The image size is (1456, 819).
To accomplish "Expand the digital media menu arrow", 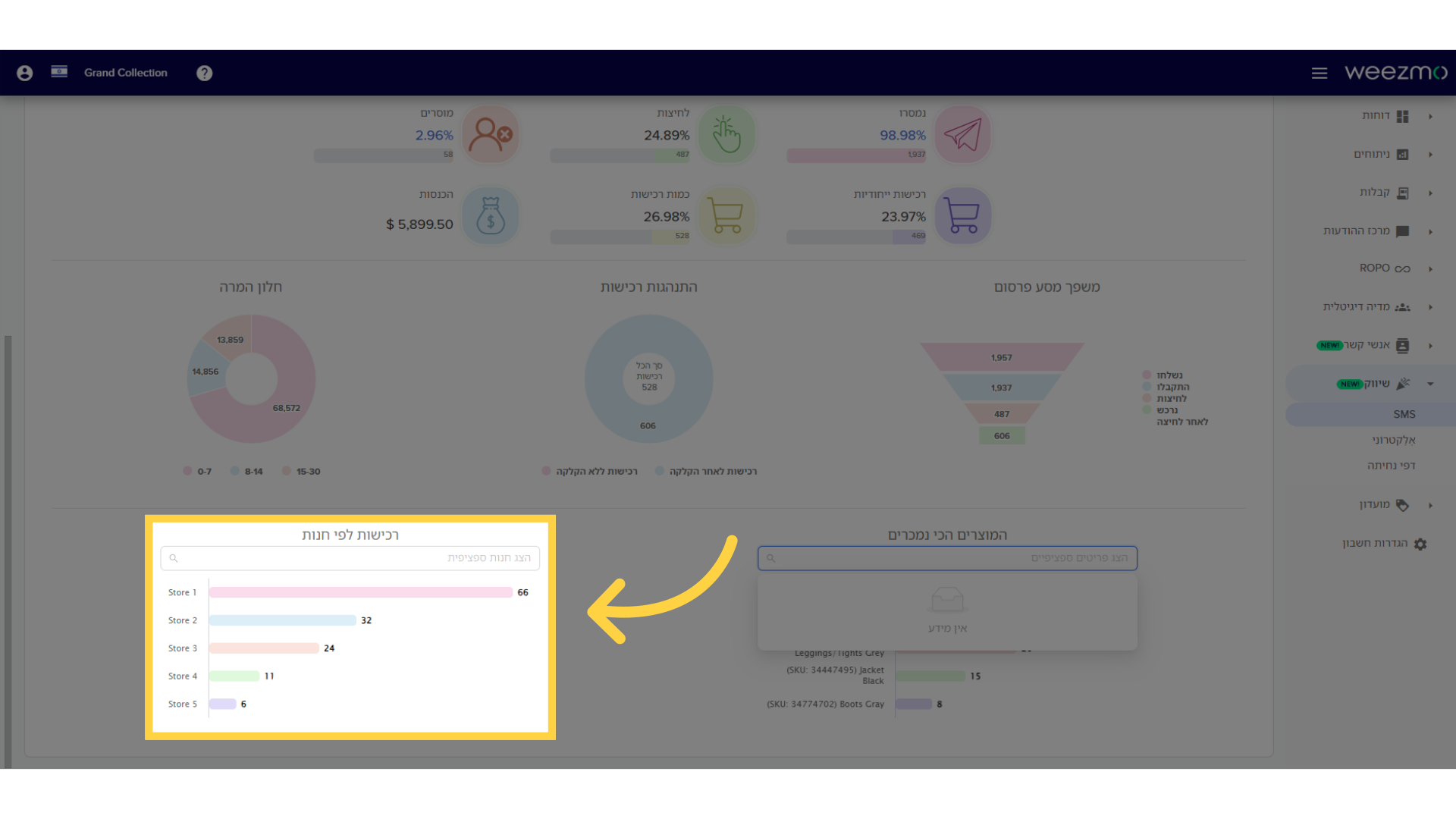I will coord(1431,307).
